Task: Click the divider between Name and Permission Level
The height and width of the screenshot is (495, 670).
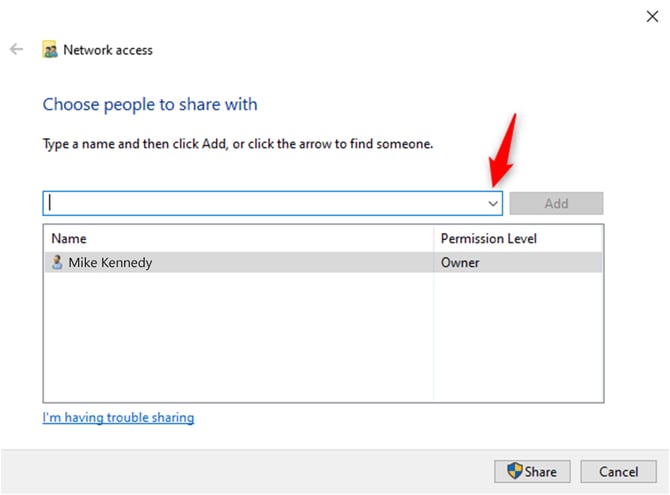Action: point(434,239)
